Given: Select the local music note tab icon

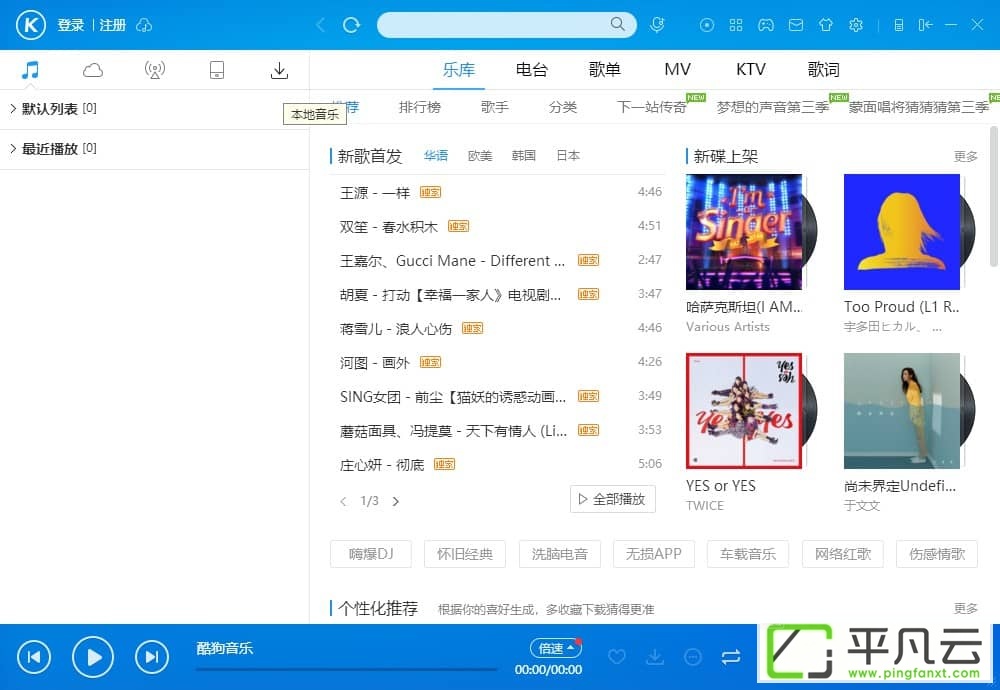Looking at the screenshot, I should pyautogui.click(x=30, y=70).
